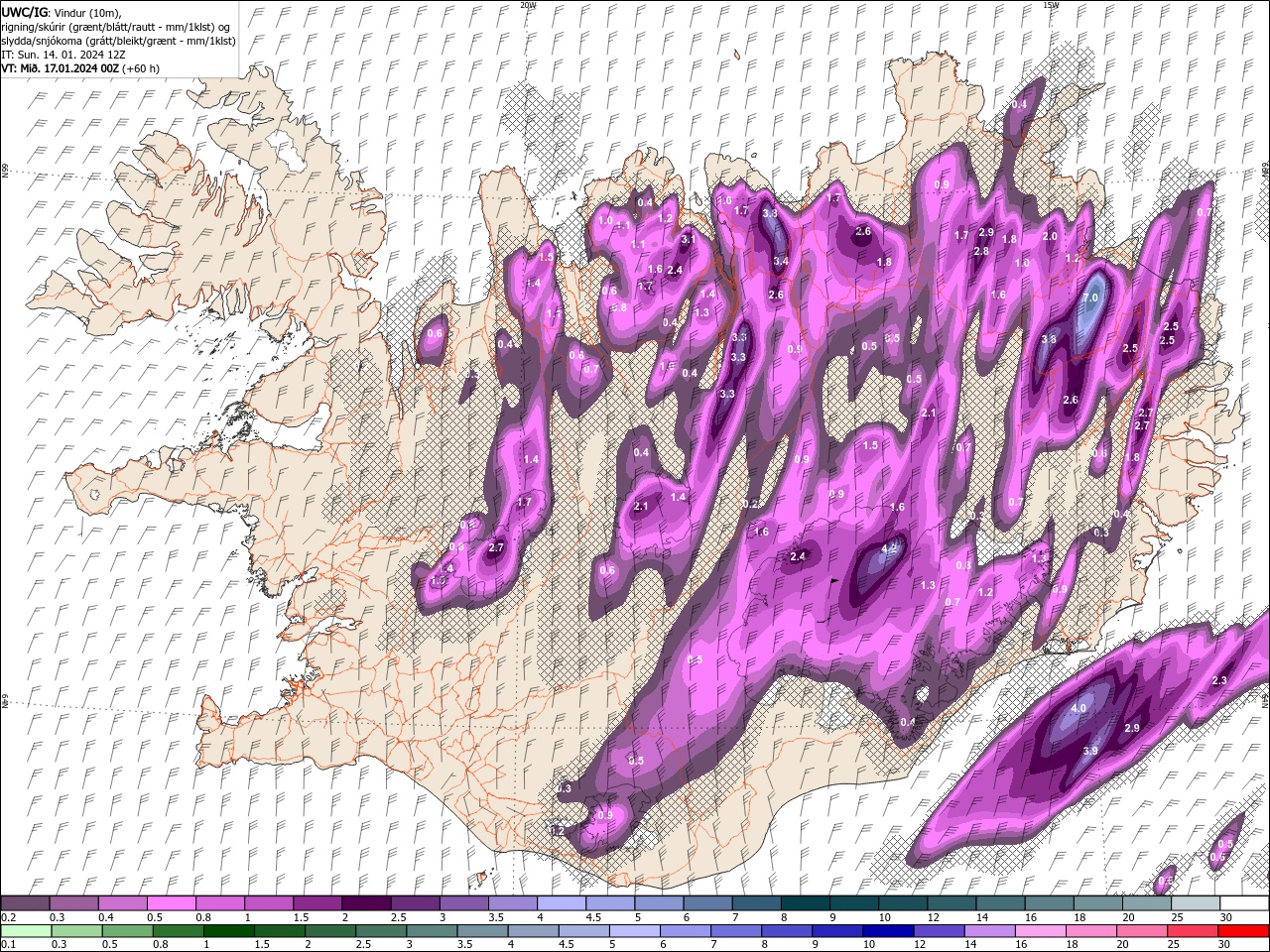Viewport: 1270px width, 952px height.
Task: Select the dark mauve 0.2 snow legend swatch
Action: pos(25,903)
